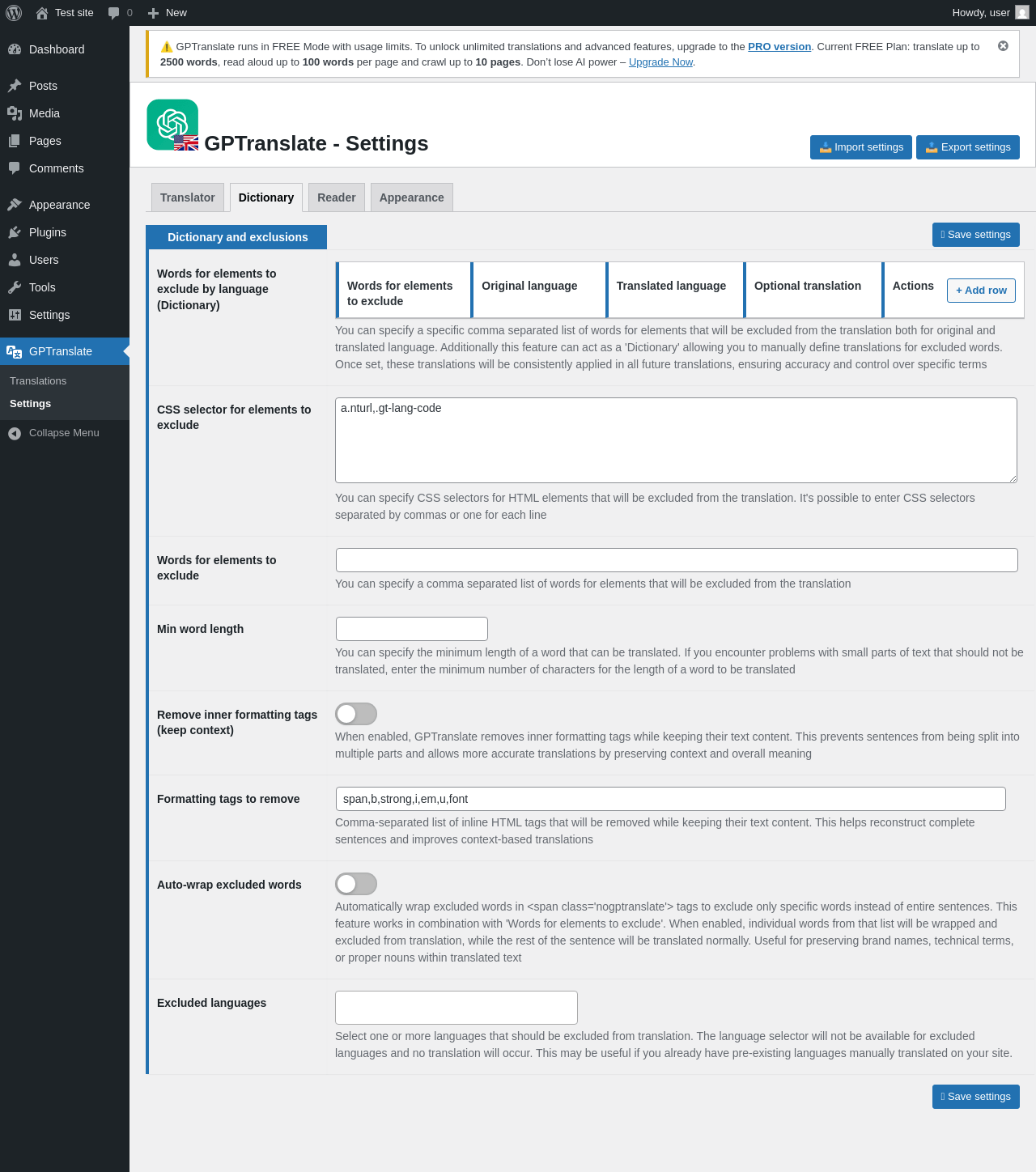
Task: Click the Howdy, user account text
Action: [x=981, y=13]
